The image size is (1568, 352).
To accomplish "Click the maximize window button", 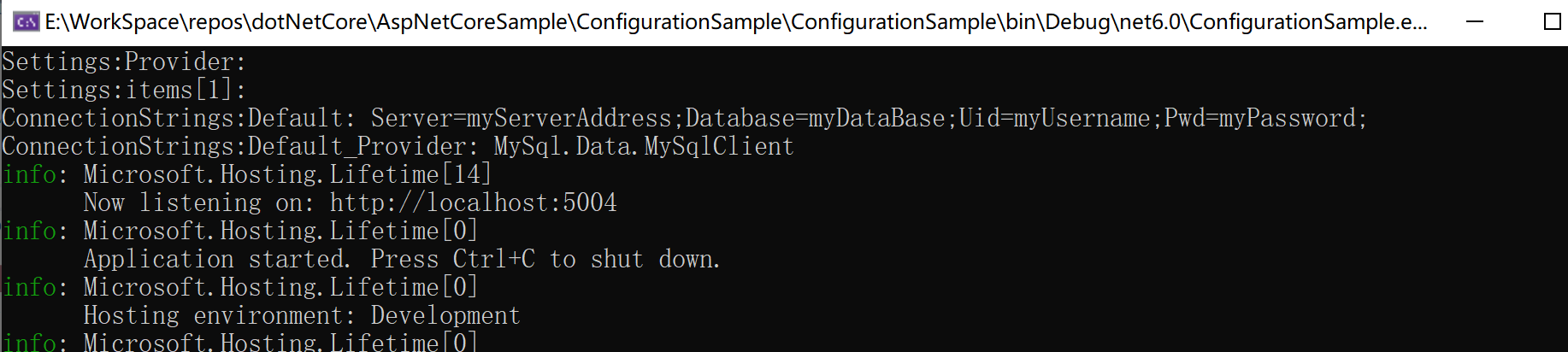I will (x=1553, y=21).
